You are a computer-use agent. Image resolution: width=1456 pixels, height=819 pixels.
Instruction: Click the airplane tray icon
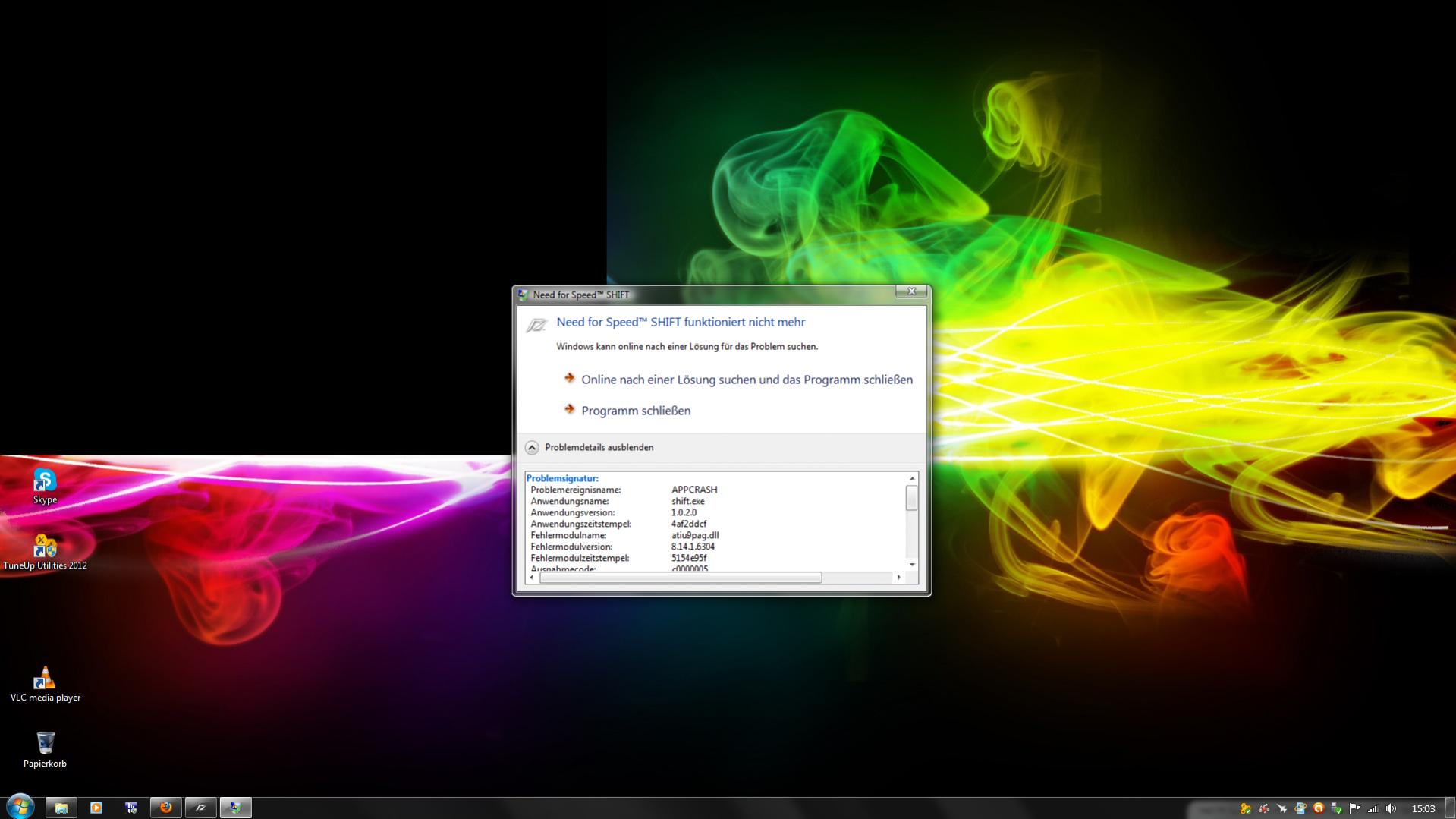click(1281, 808)
